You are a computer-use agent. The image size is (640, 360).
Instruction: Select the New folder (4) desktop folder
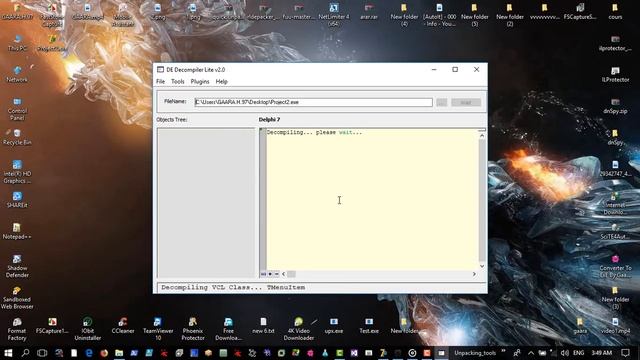click(x=404, y=15)
